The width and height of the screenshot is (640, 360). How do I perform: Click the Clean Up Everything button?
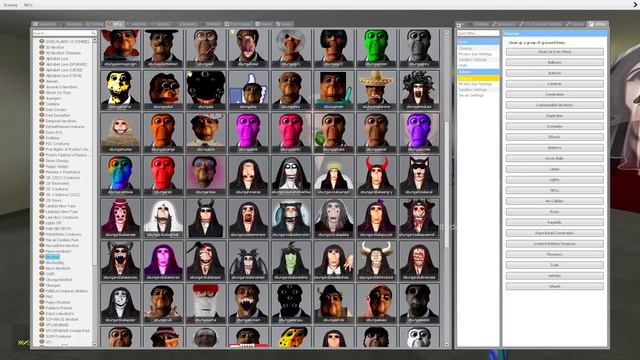tap(554, 52)
